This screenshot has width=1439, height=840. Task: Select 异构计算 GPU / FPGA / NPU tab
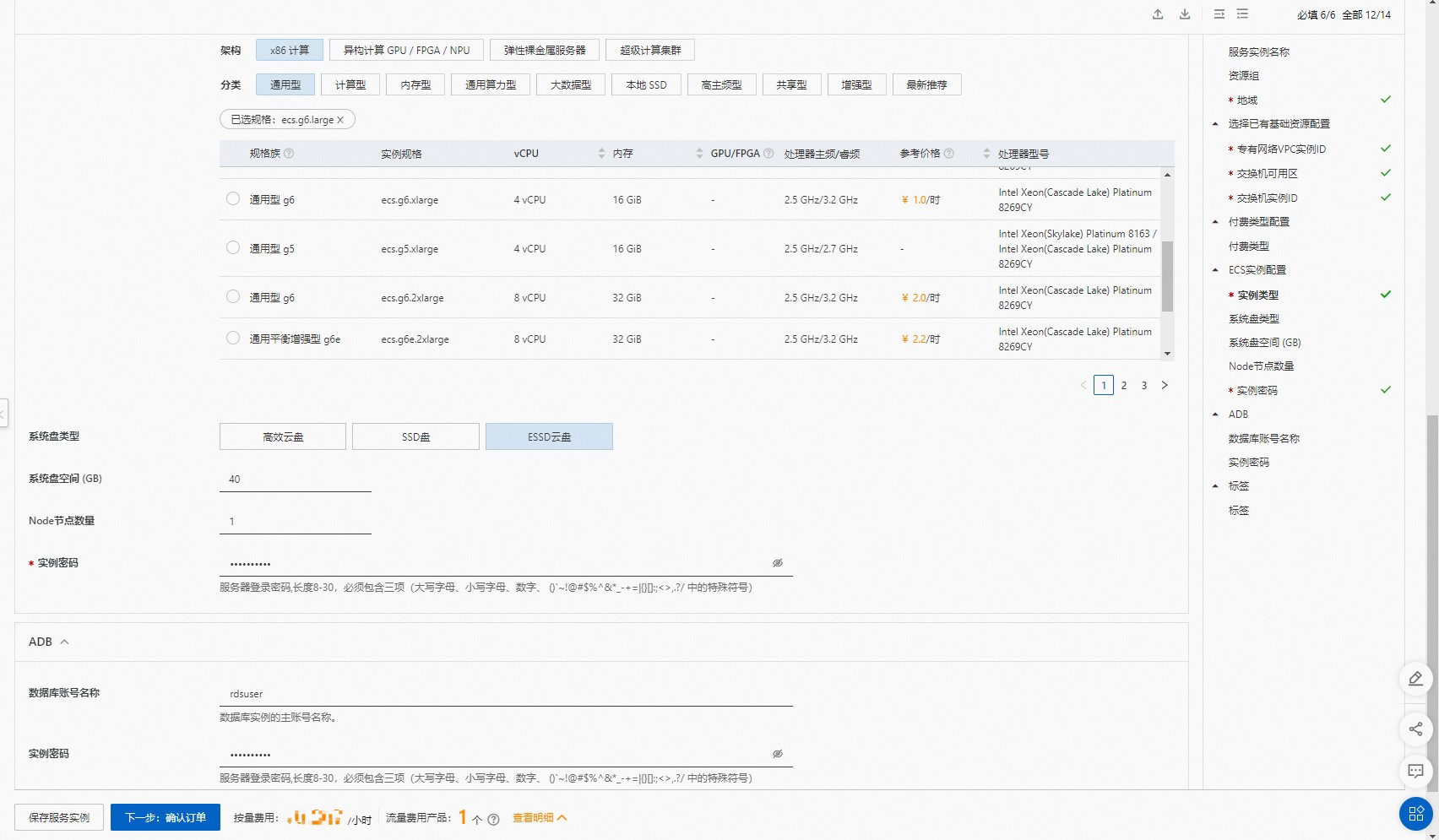[406, 50]
